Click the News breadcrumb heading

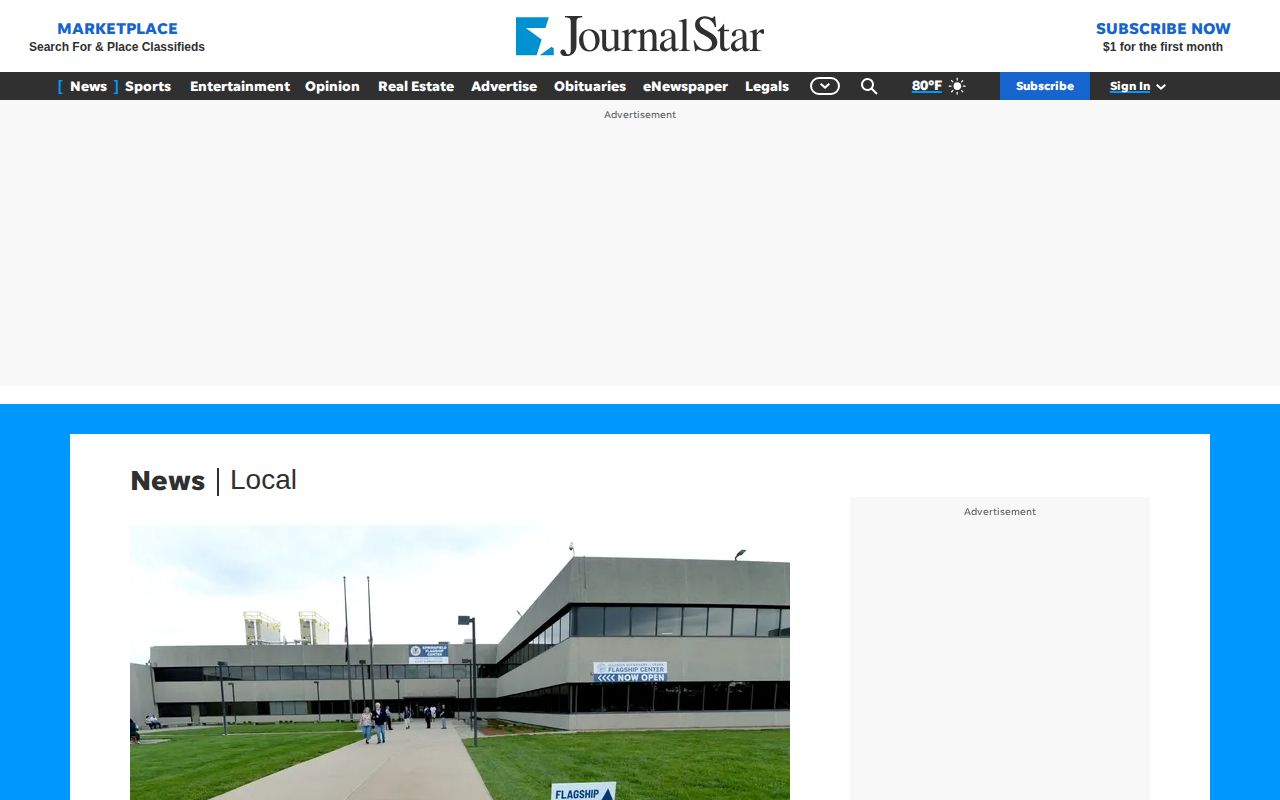pyautogui.click(x=168, y=481)
